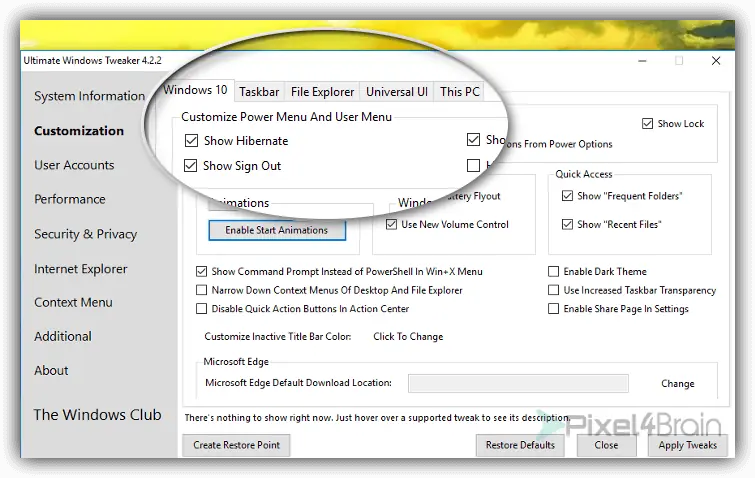Toggle the Show Sign Out checkbox
This screenshot has height=478, width=755.
191,166
